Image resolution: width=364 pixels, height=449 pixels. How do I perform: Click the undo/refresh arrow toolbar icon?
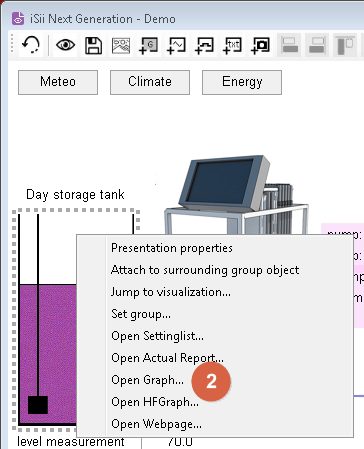coord(31,45)
